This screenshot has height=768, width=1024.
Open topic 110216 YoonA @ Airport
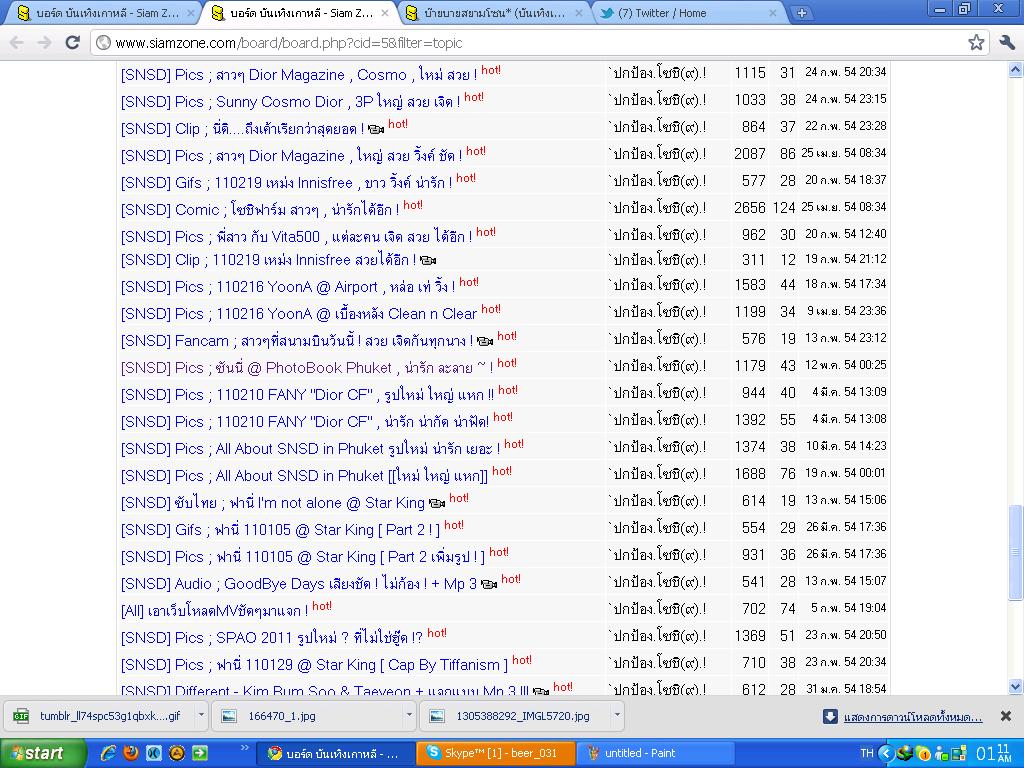pyautogui.click(x=288, y=287)
